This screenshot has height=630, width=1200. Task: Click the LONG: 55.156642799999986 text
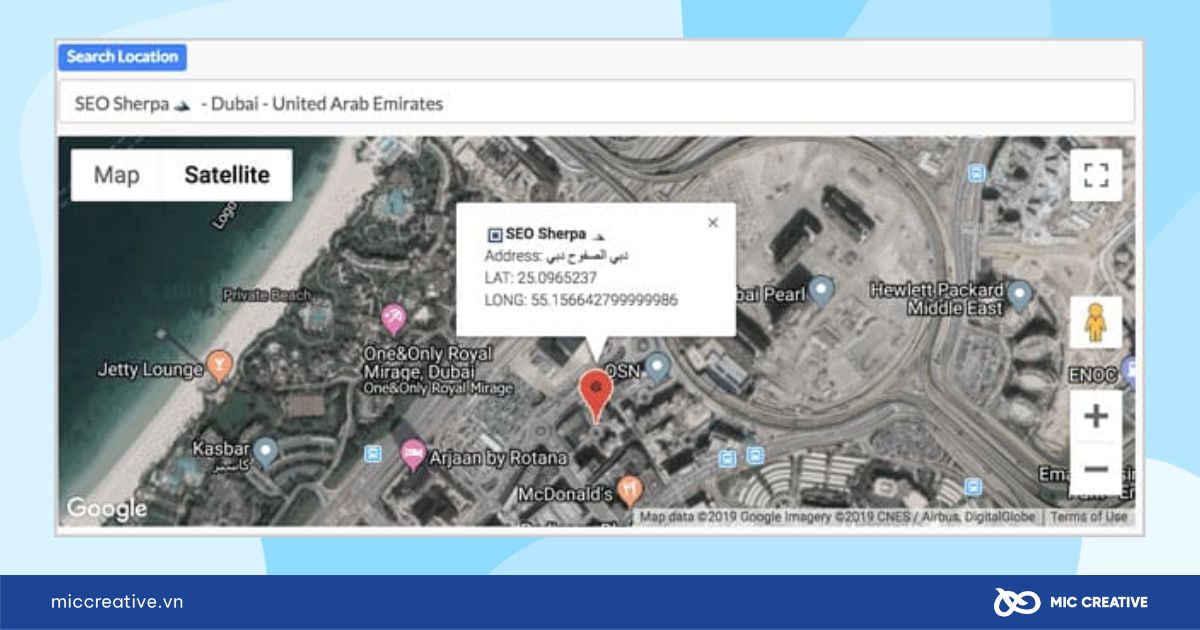tap(581, 299)
